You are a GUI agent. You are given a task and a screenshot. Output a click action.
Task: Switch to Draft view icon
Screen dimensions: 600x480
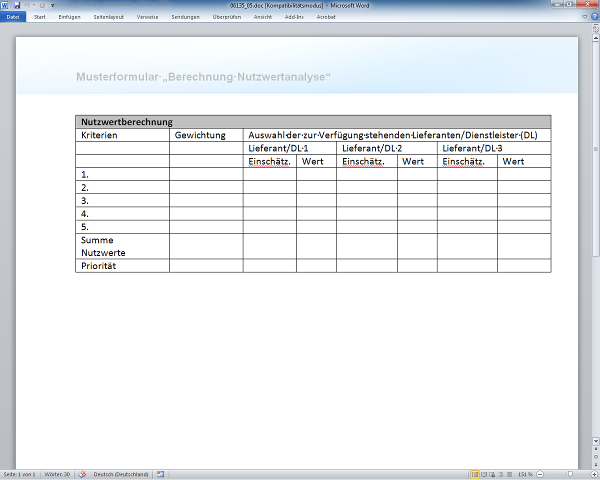509,474
